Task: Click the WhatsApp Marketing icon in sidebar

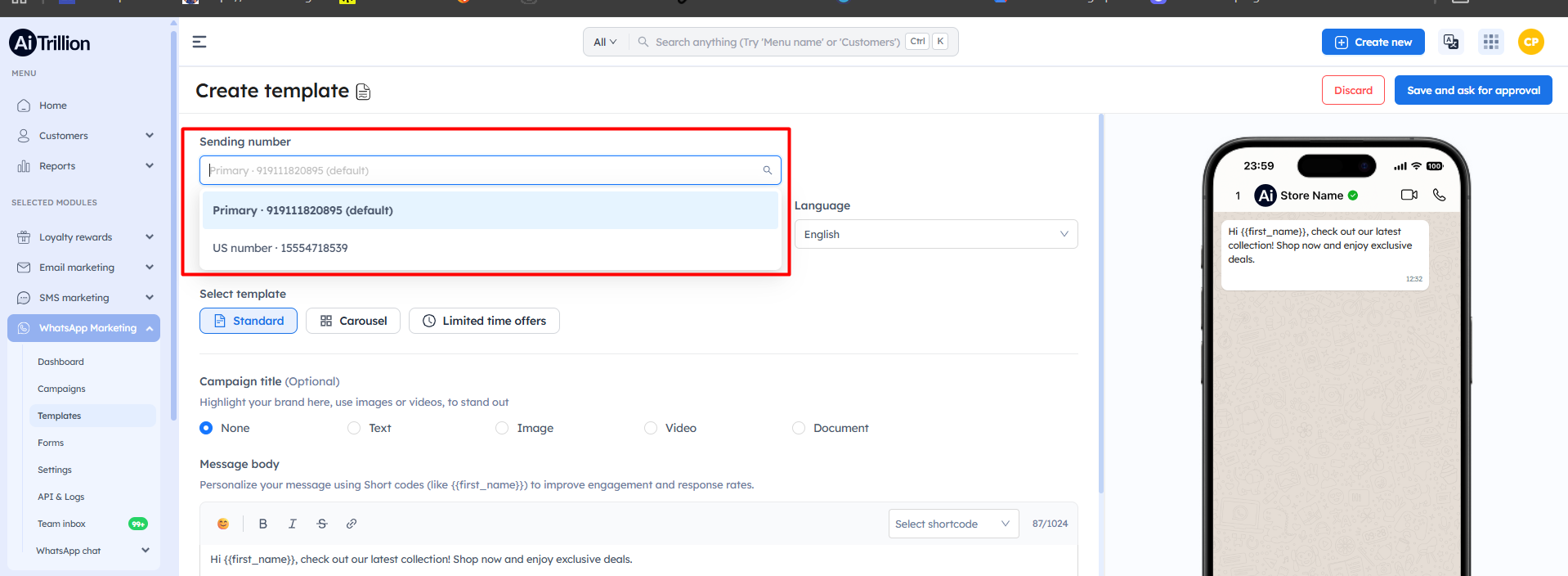Action: point(24,328)
